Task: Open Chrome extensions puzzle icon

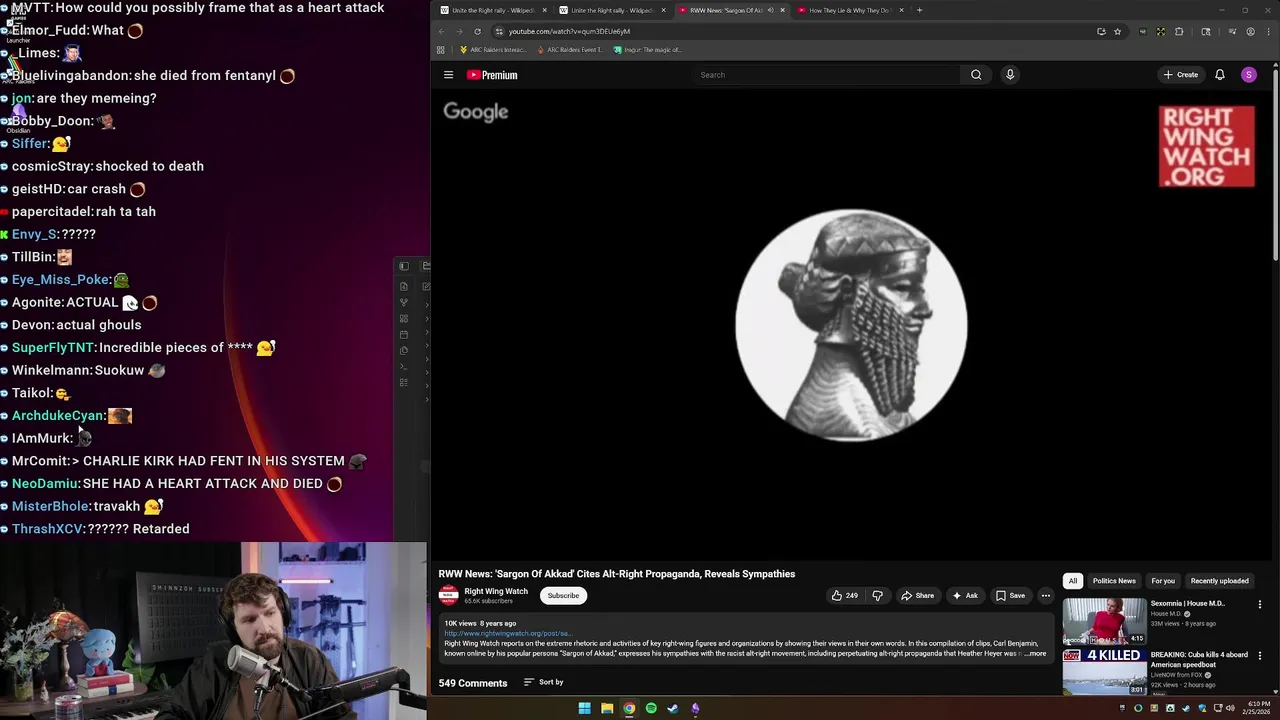Action: (x=1179, y=31)
